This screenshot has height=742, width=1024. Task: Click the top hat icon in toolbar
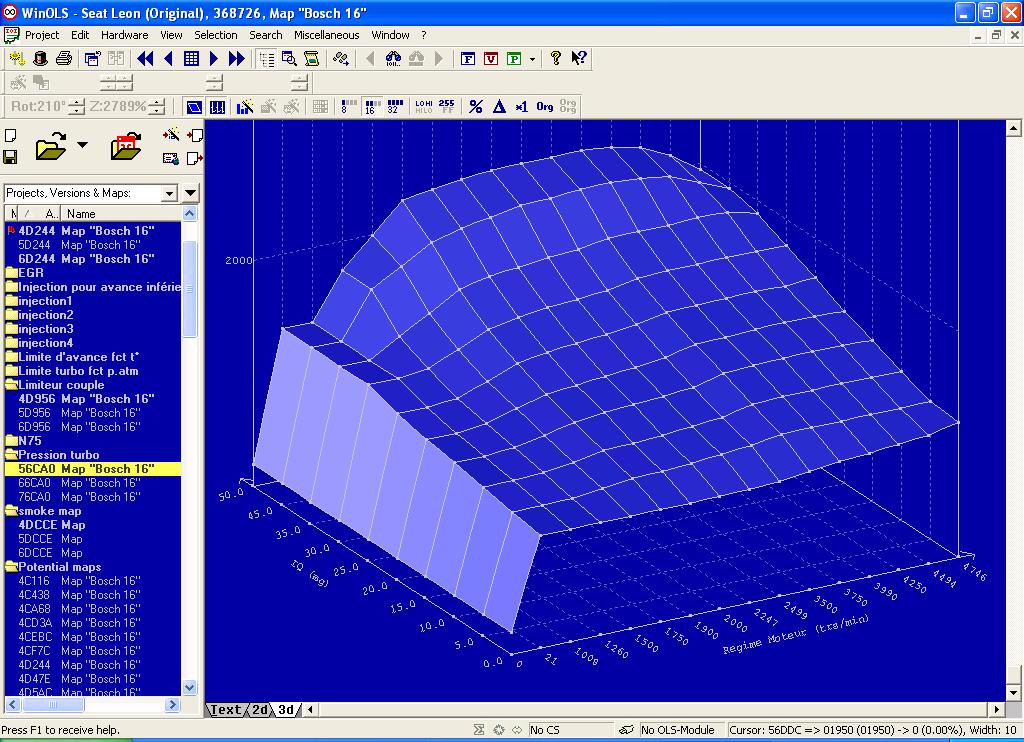40,59
